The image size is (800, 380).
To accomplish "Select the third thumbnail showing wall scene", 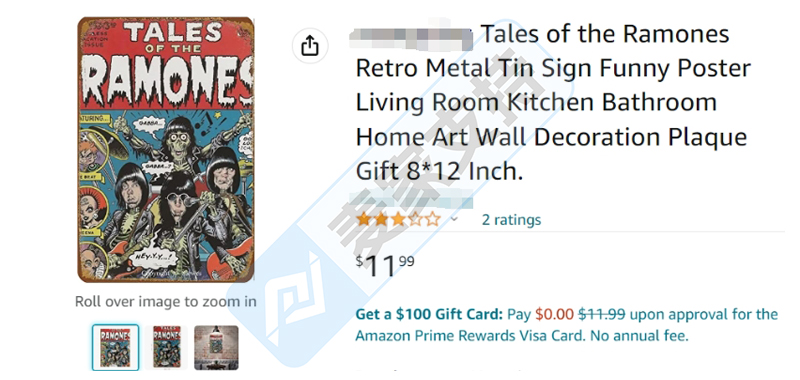I will (216, 348).
